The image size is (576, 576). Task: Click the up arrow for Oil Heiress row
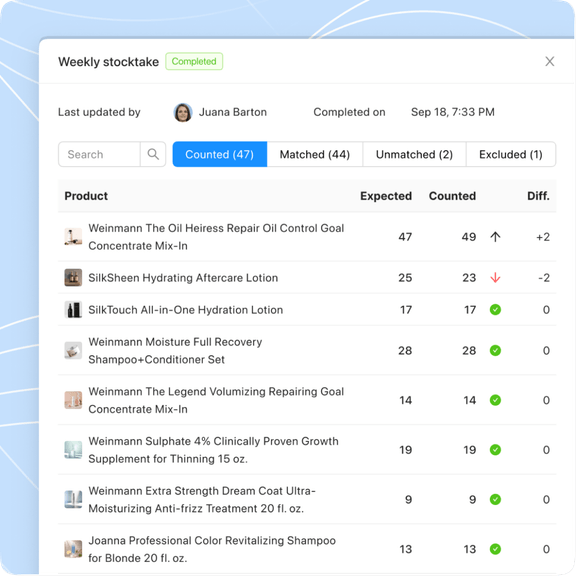[x=495, y=237]
